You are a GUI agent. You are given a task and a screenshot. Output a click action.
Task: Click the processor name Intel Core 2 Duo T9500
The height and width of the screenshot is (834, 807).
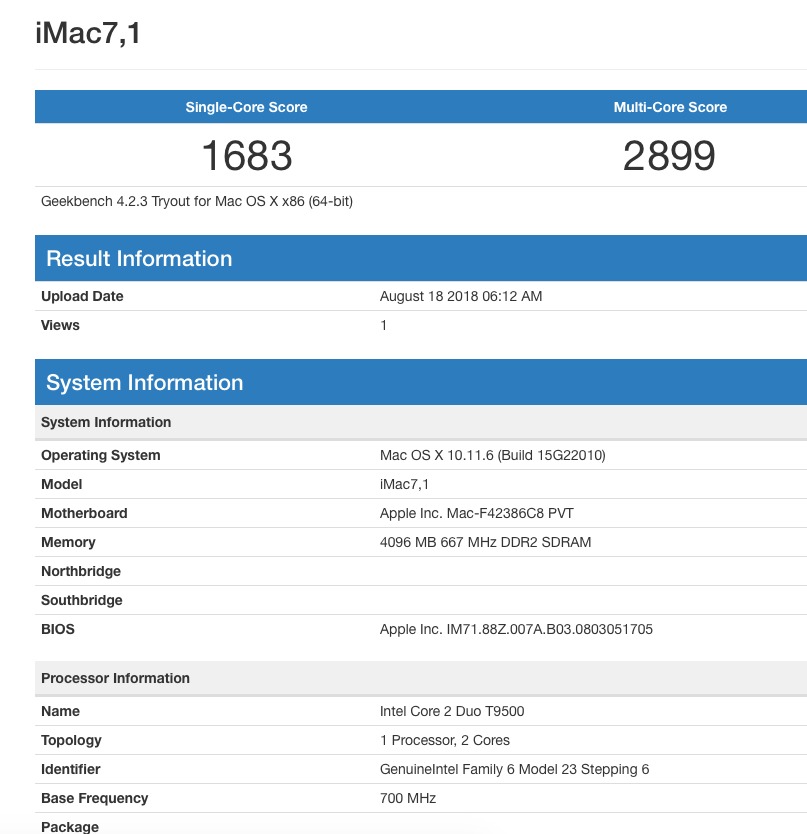[x=452, y=711]
